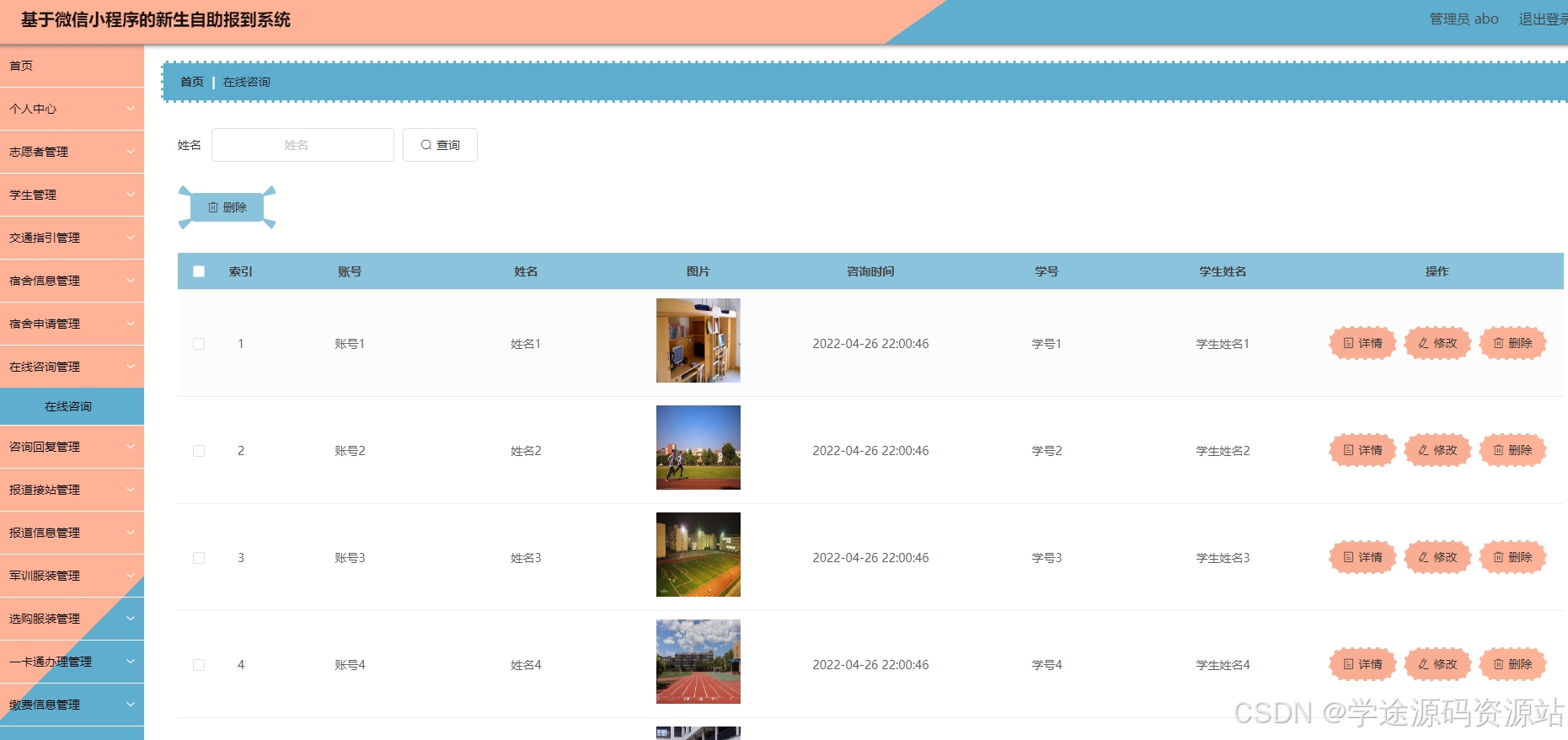
Task: Click cell 学号2
Action: click(1046, 451)
